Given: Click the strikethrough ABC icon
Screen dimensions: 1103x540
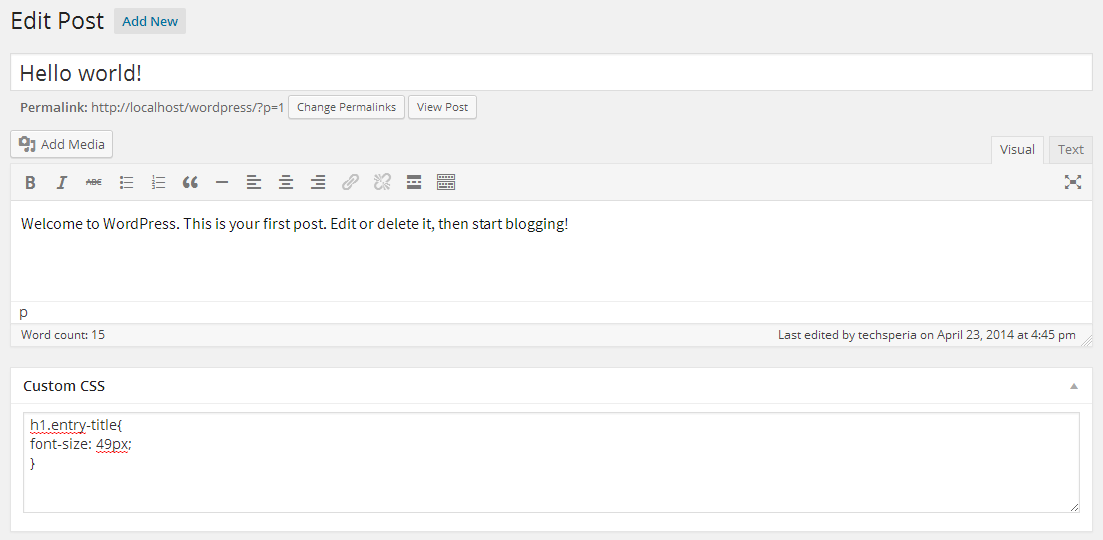Looking at the screenshot, I should 94,183.
